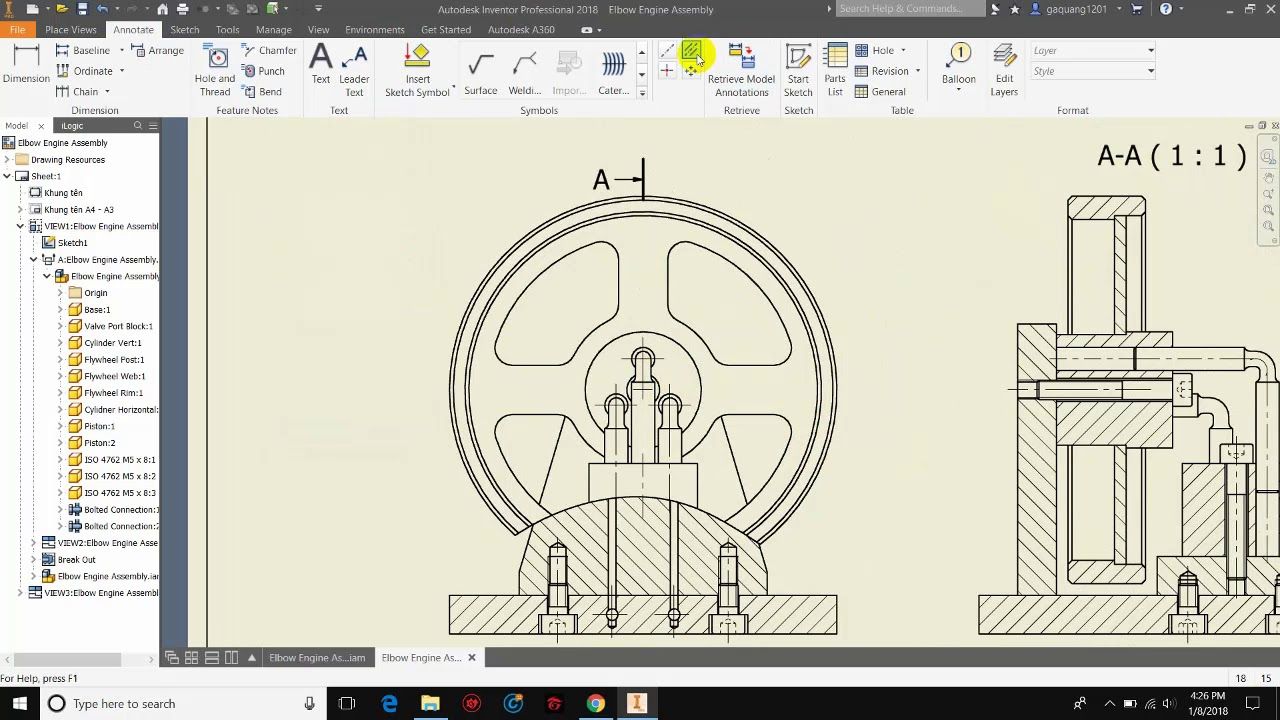Image resolution: width=1280 pixels, height=720 pixels.
Task: Select the Surface texture symbol tool
Action: tap(480, 70)
